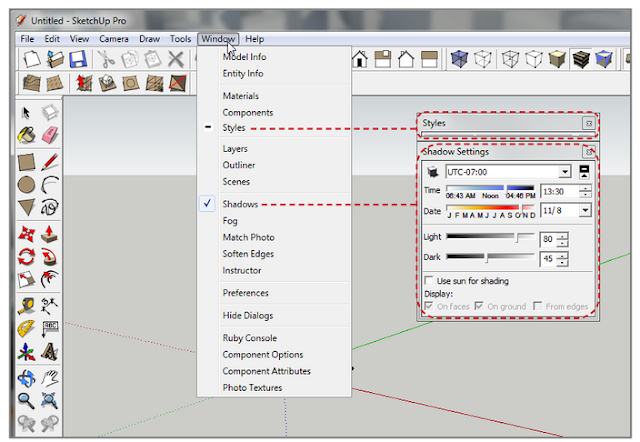Select the Scale tool

(x=26, y=280)
